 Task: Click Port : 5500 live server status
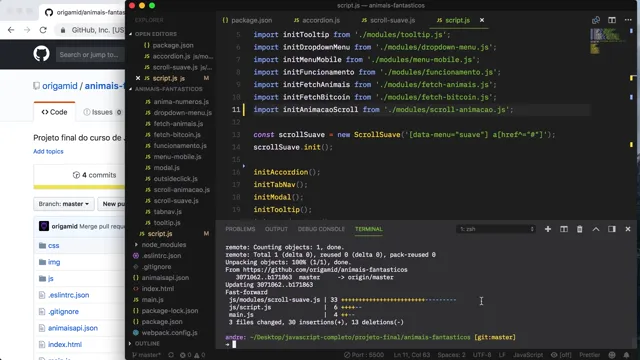coord(364,355)
